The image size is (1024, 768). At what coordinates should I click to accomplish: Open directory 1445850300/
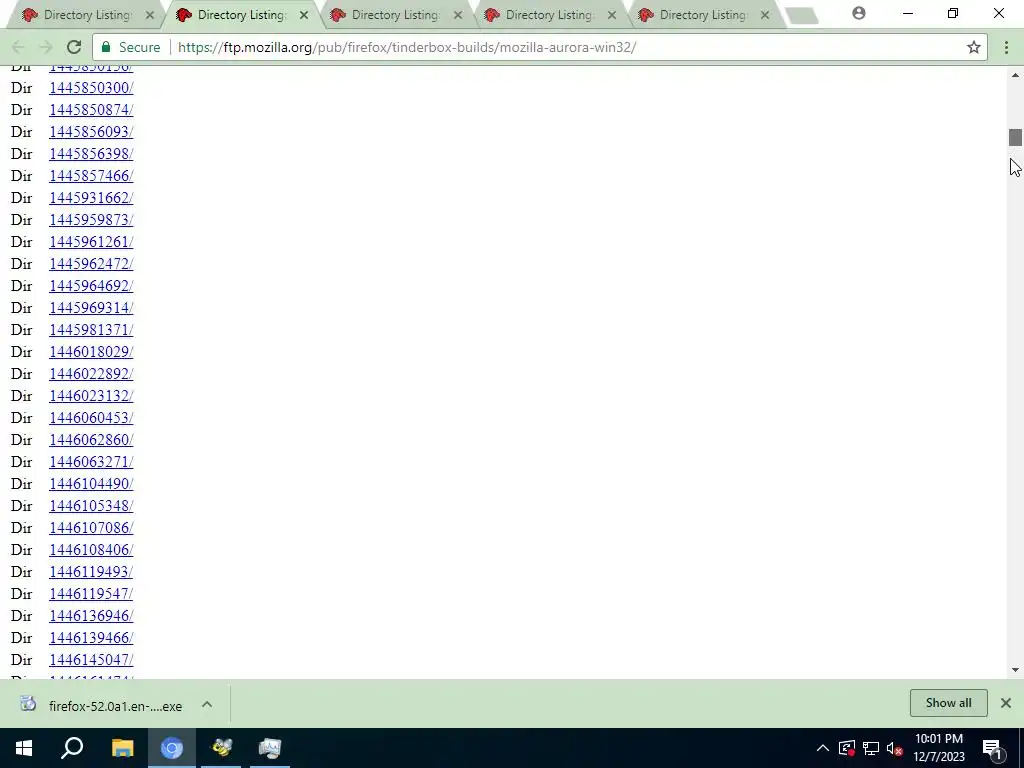tap(91, 88)
